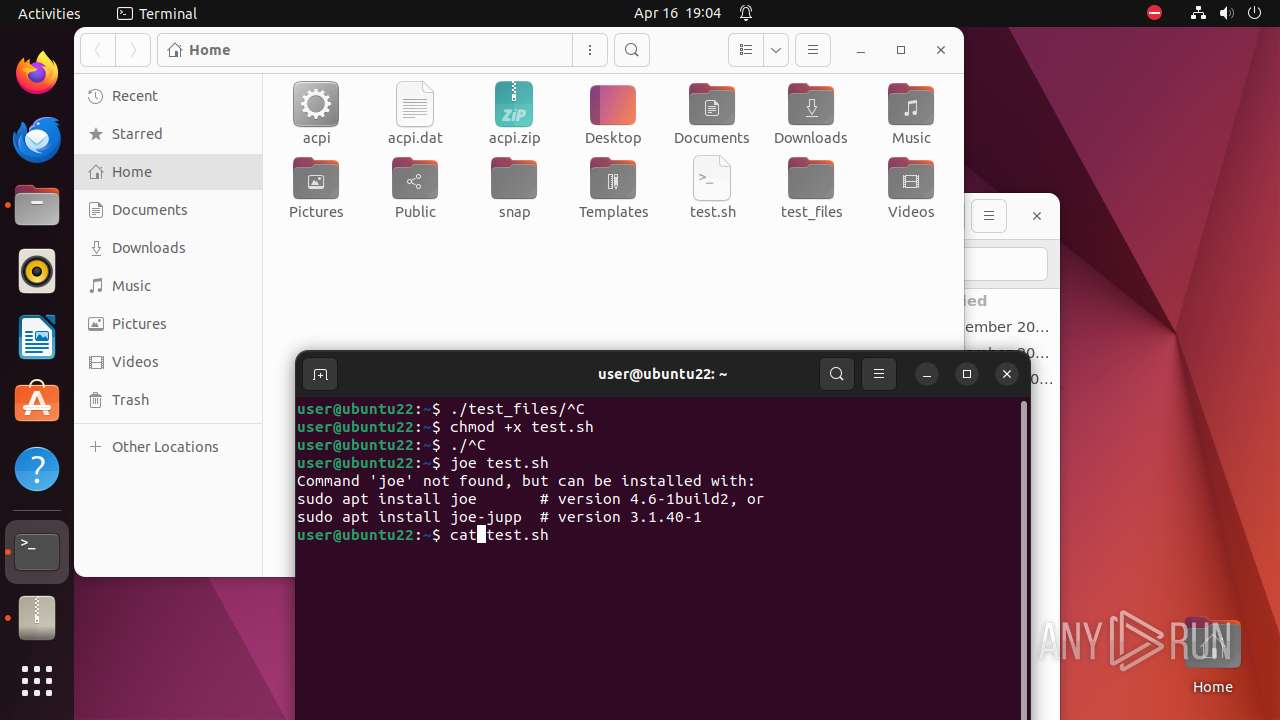1280x720 pixels.
Task: Select the Public folder icon
Action: coord(415,188)
